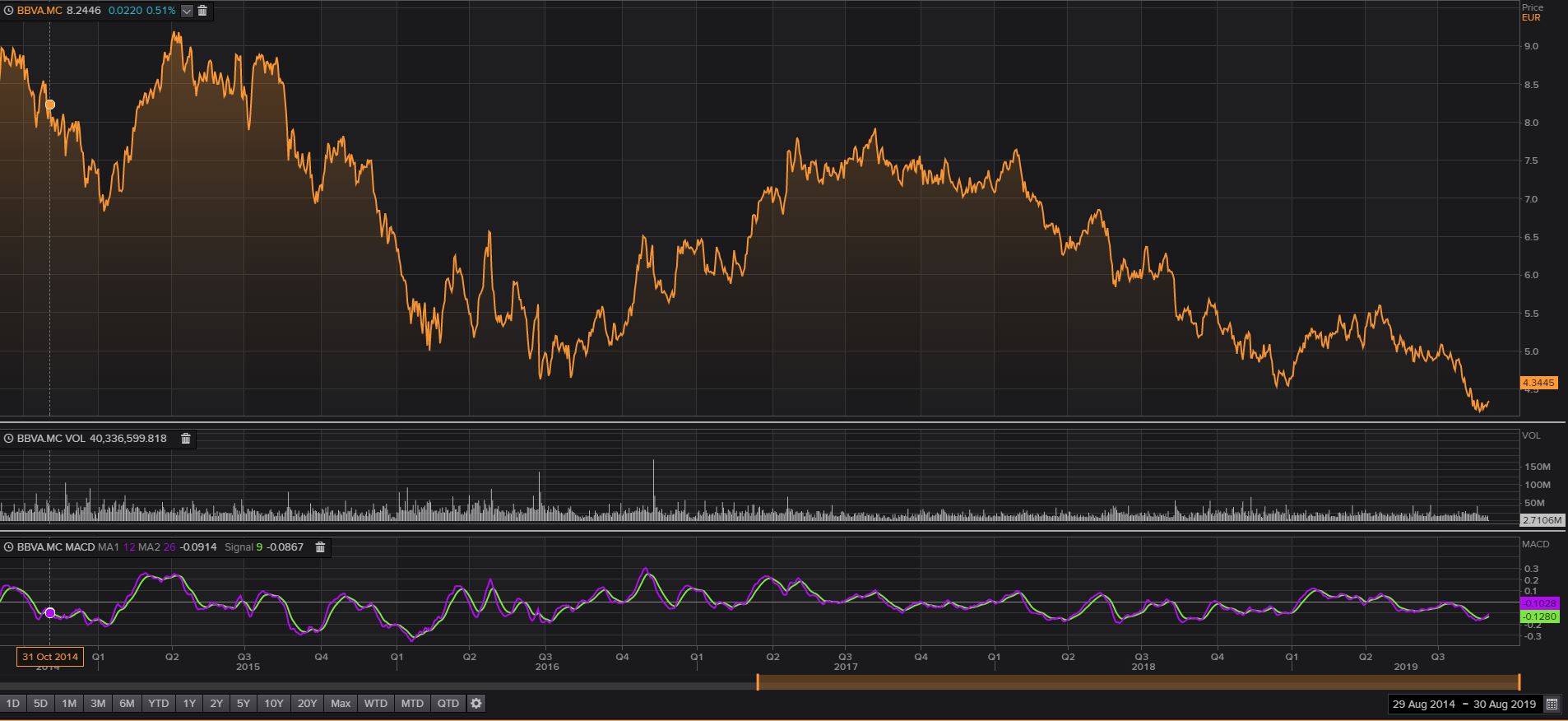Click the 2.7106M volume tag on the axis
The width and height of the screenshot is (1568, 721).
click(x=1542, y=520)
